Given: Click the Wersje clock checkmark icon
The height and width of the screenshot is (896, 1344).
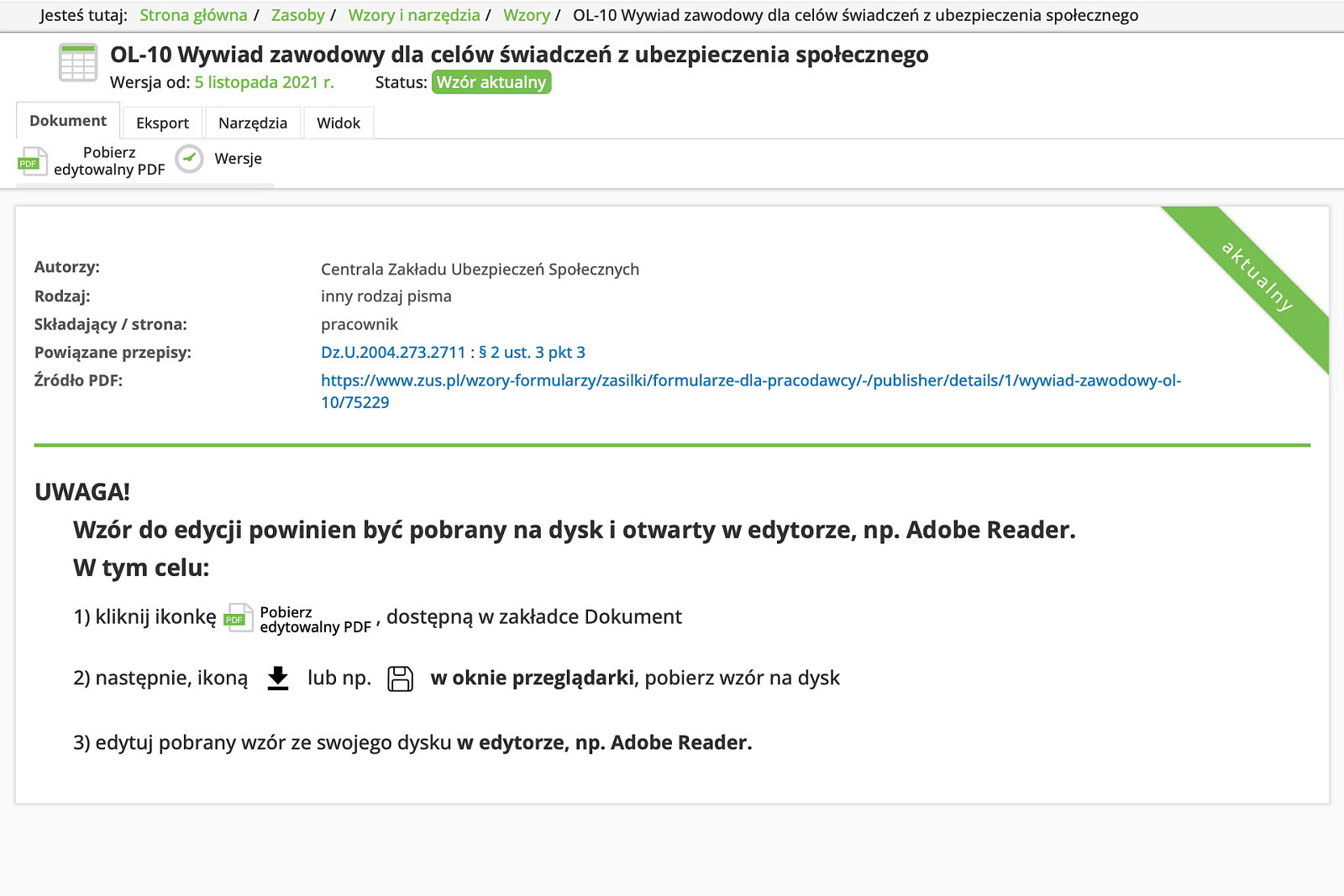Looking at the screenshot, I should 190,159.
